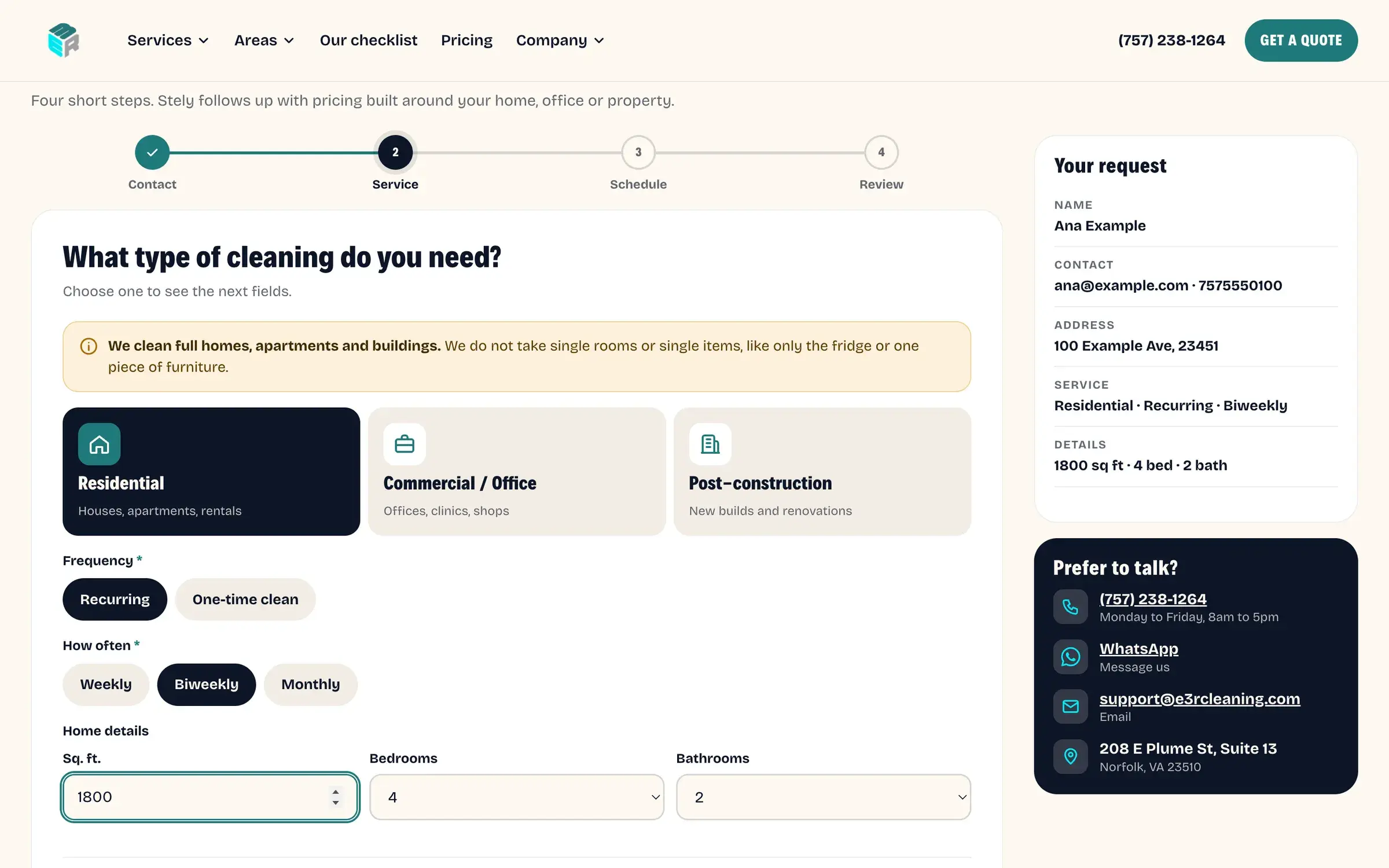Click the Residential house icon
The image size is (1389, 868).
point(99,444)
